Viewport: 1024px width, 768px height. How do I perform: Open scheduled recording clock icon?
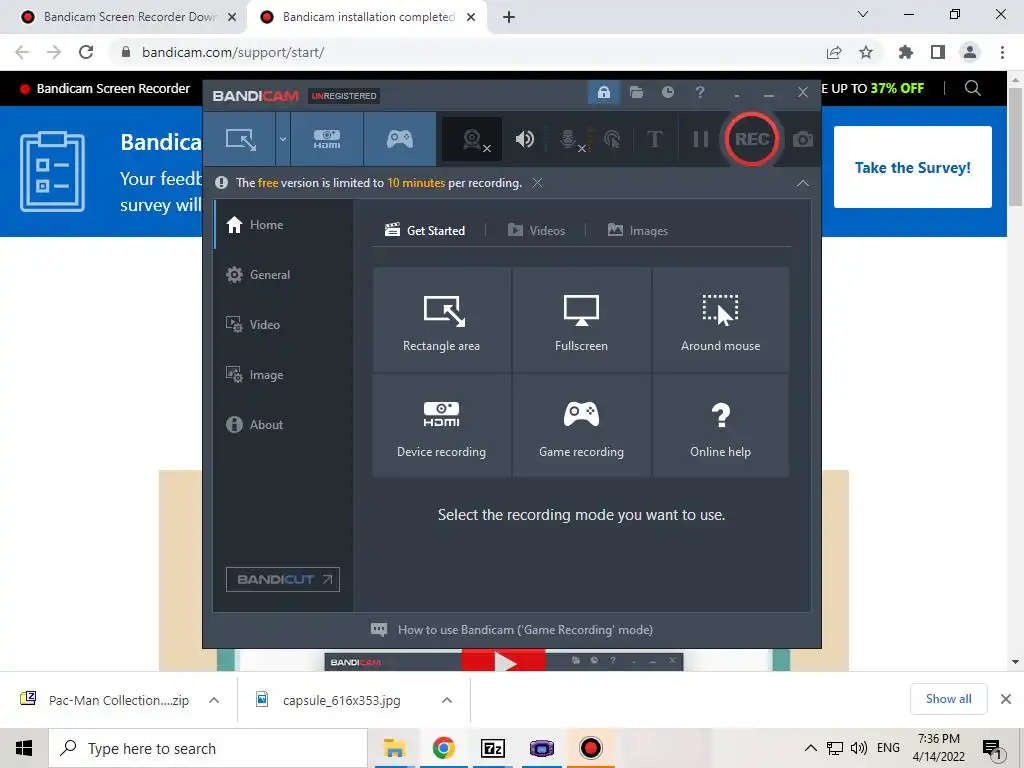pyautogui.click(x=667, y=92)
